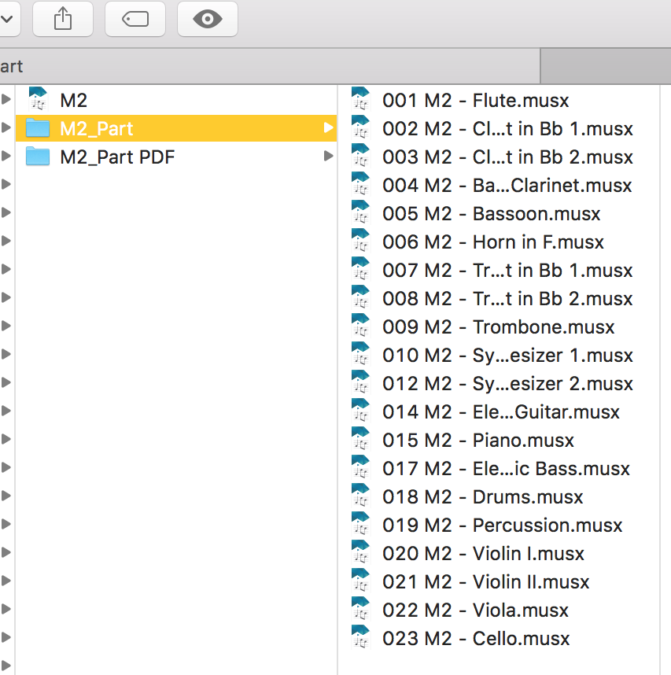
Task: Click the icon of 012 M2 Synthesizer 2 file
Action: [361, 382]
